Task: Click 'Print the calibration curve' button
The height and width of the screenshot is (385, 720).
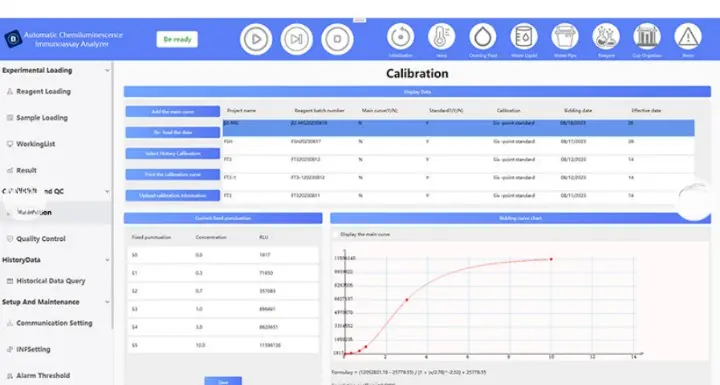Action: click(173, 175)
